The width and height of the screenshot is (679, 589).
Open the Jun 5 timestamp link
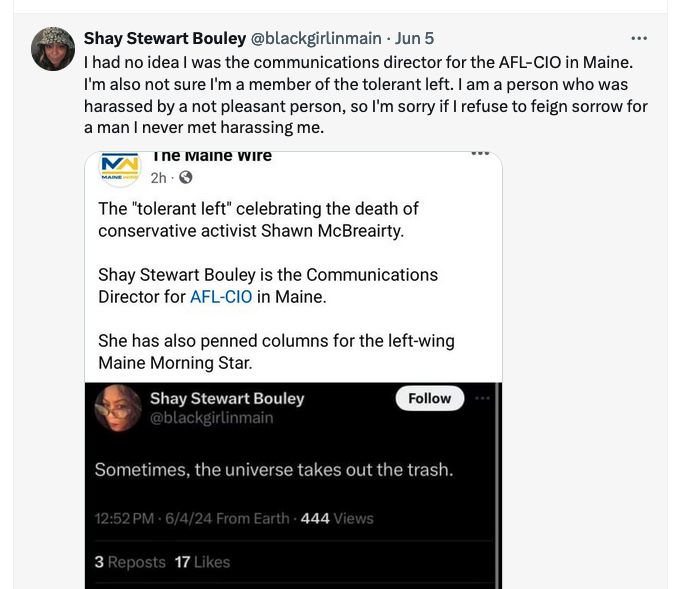coord(415,38)
